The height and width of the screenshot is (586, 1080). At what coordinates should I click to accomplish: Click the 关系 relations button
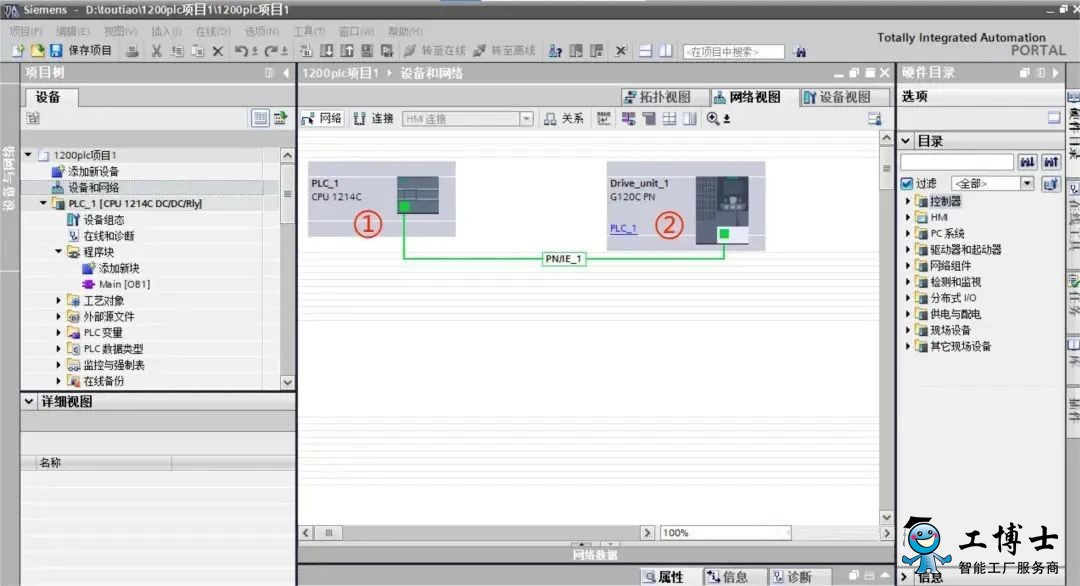[x=563, y=118]
